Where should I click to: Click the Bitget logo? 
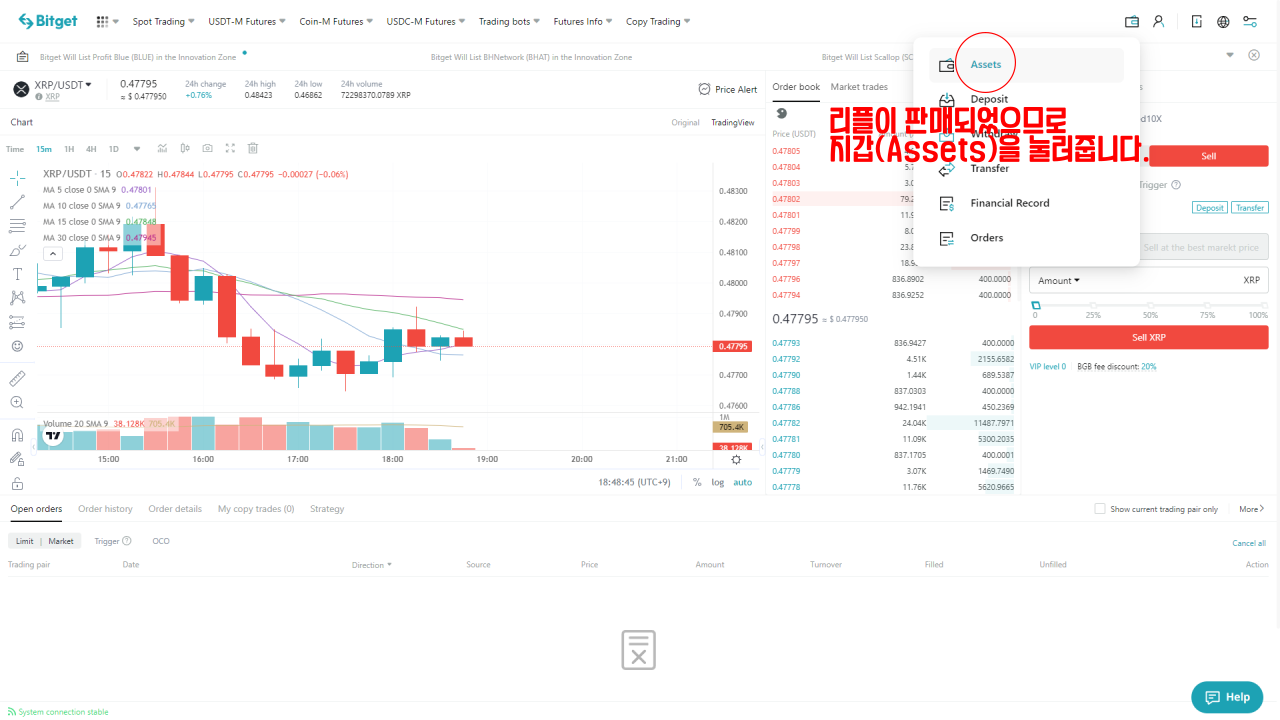pos(47,21)
